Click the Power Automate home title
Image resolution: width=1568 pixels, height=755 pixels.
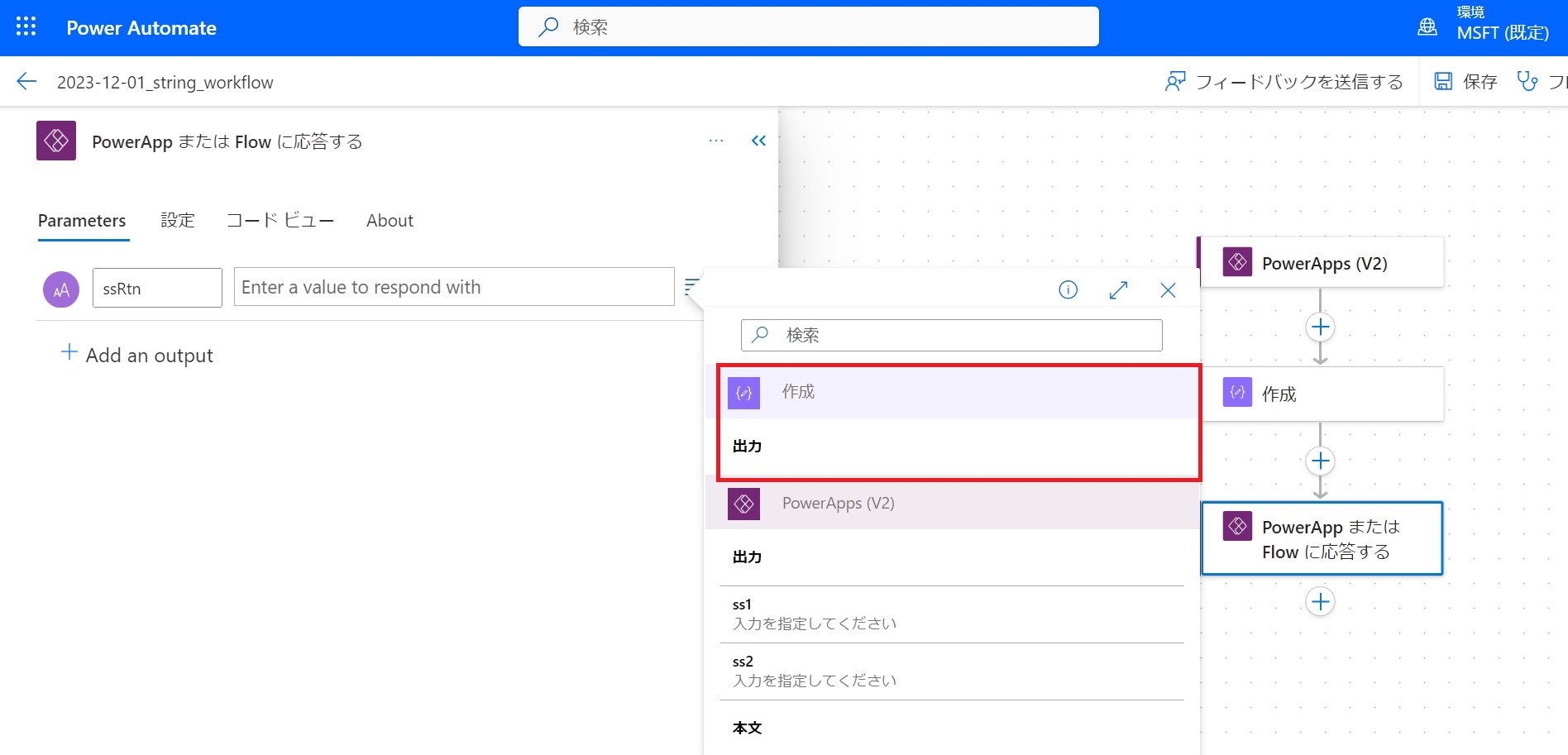pos(141,28)
